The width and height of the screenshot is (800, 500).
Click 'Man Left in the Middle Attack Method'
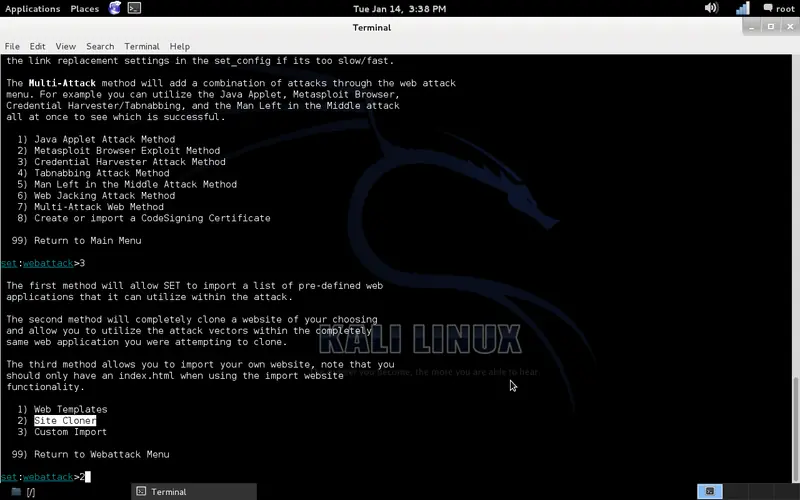click(x=135, y=184)
